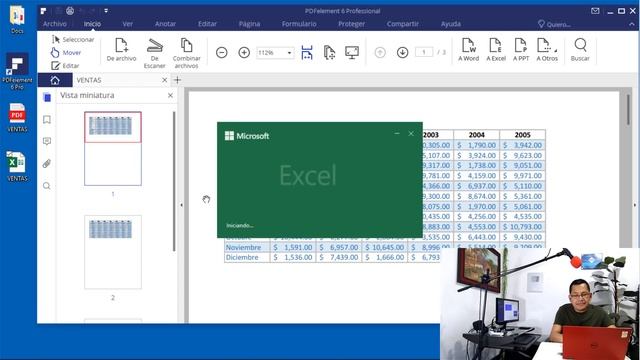Open the Archivo menu
640x360 pixels.
pyautogui.click(x=55, y=24)
